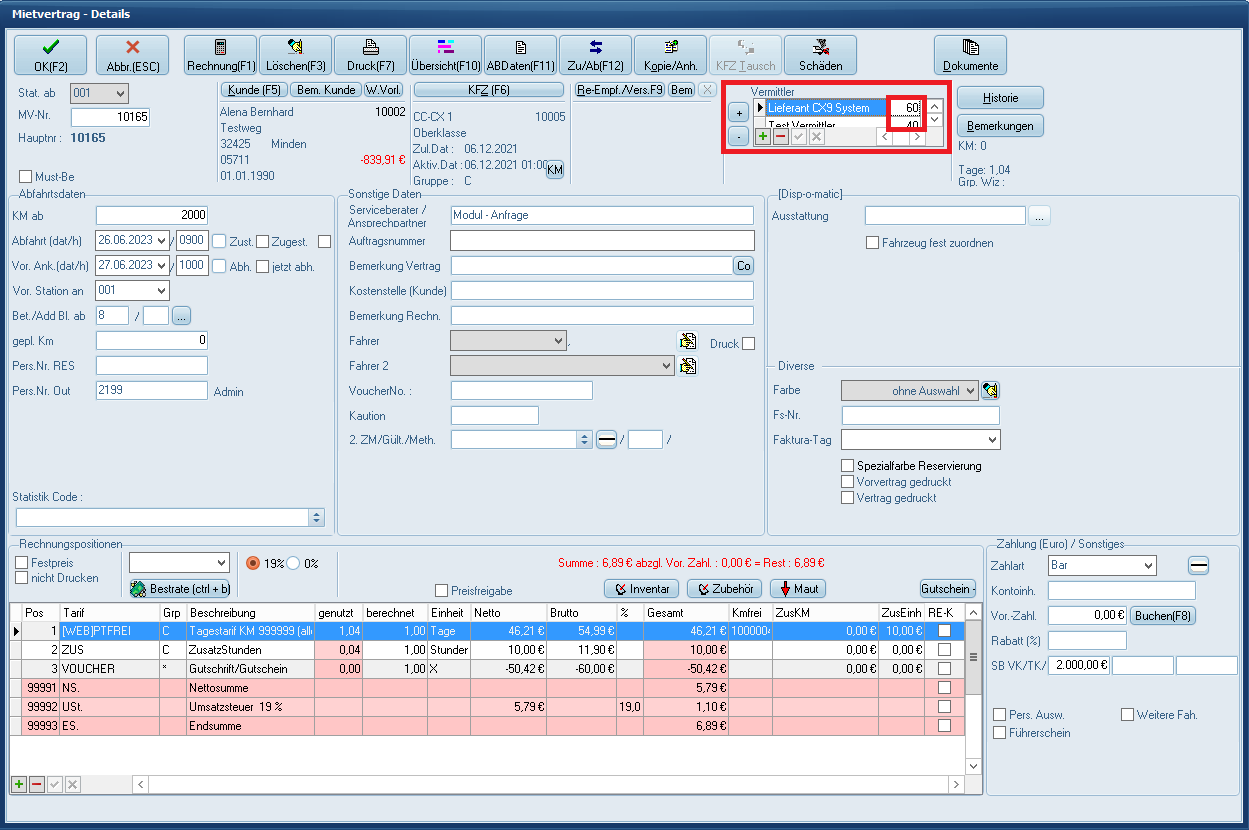The image size is (1249, 830).
Task: Open the Vor. Station an dropdown
Action: click(132, 290)
